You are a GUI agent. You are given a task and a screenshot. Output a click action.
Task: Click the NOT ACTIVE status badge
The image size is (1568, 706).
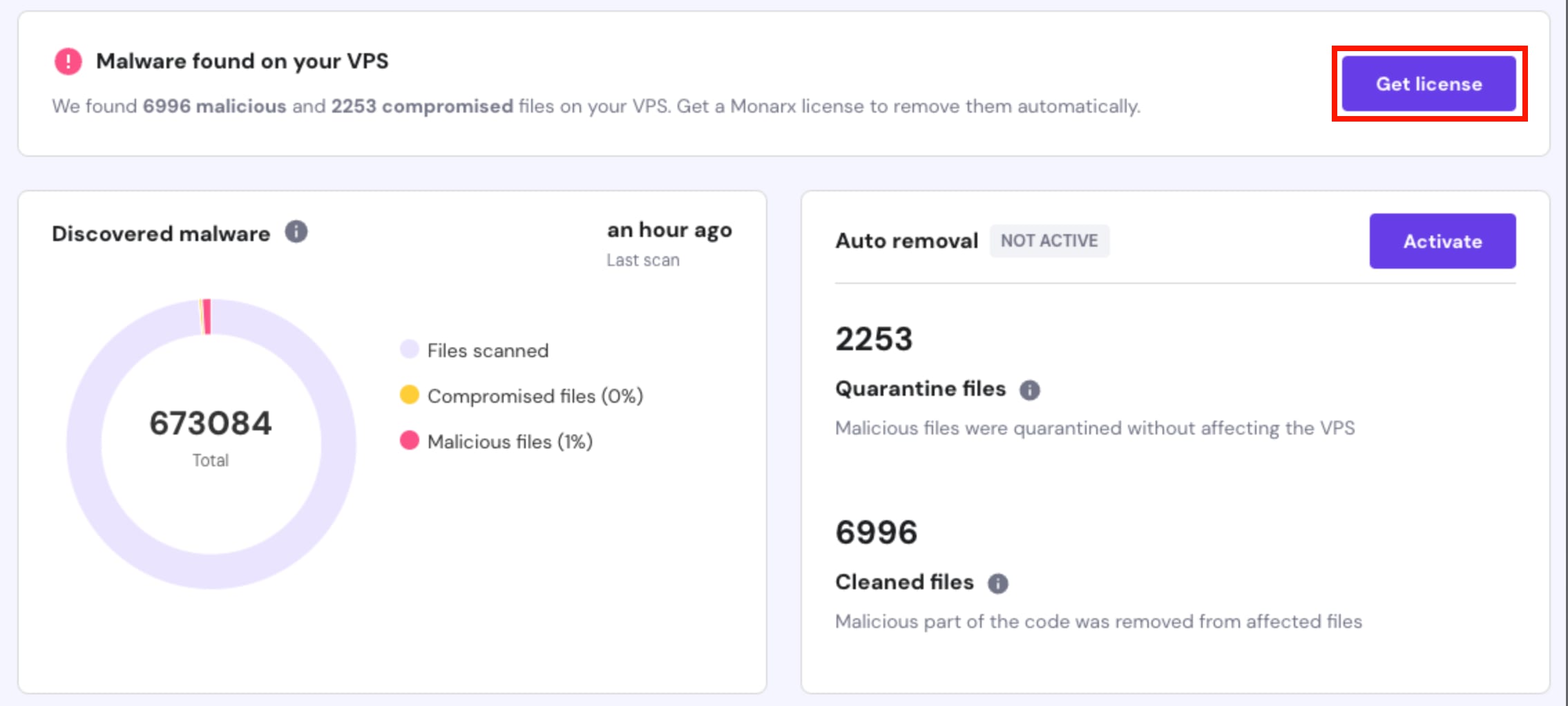click(x=1049, y=240)
